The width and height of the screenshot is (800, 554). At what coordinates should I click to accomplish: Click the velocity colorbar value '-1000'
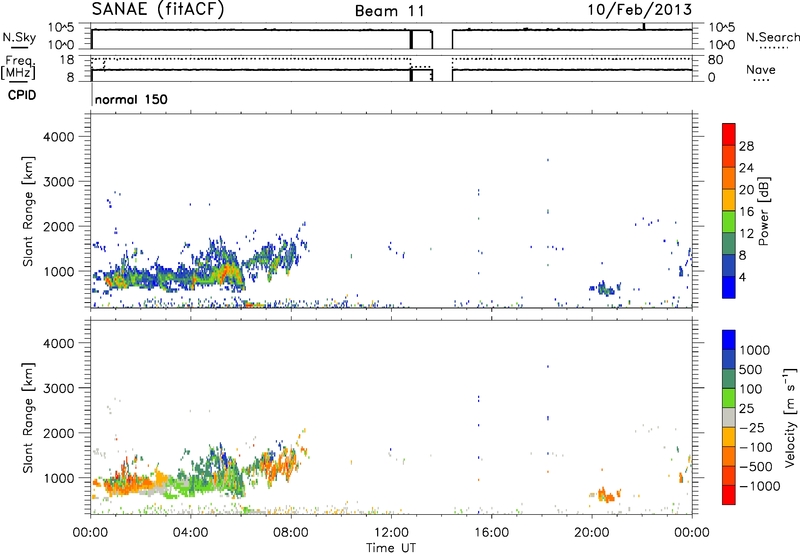(760, 486)
